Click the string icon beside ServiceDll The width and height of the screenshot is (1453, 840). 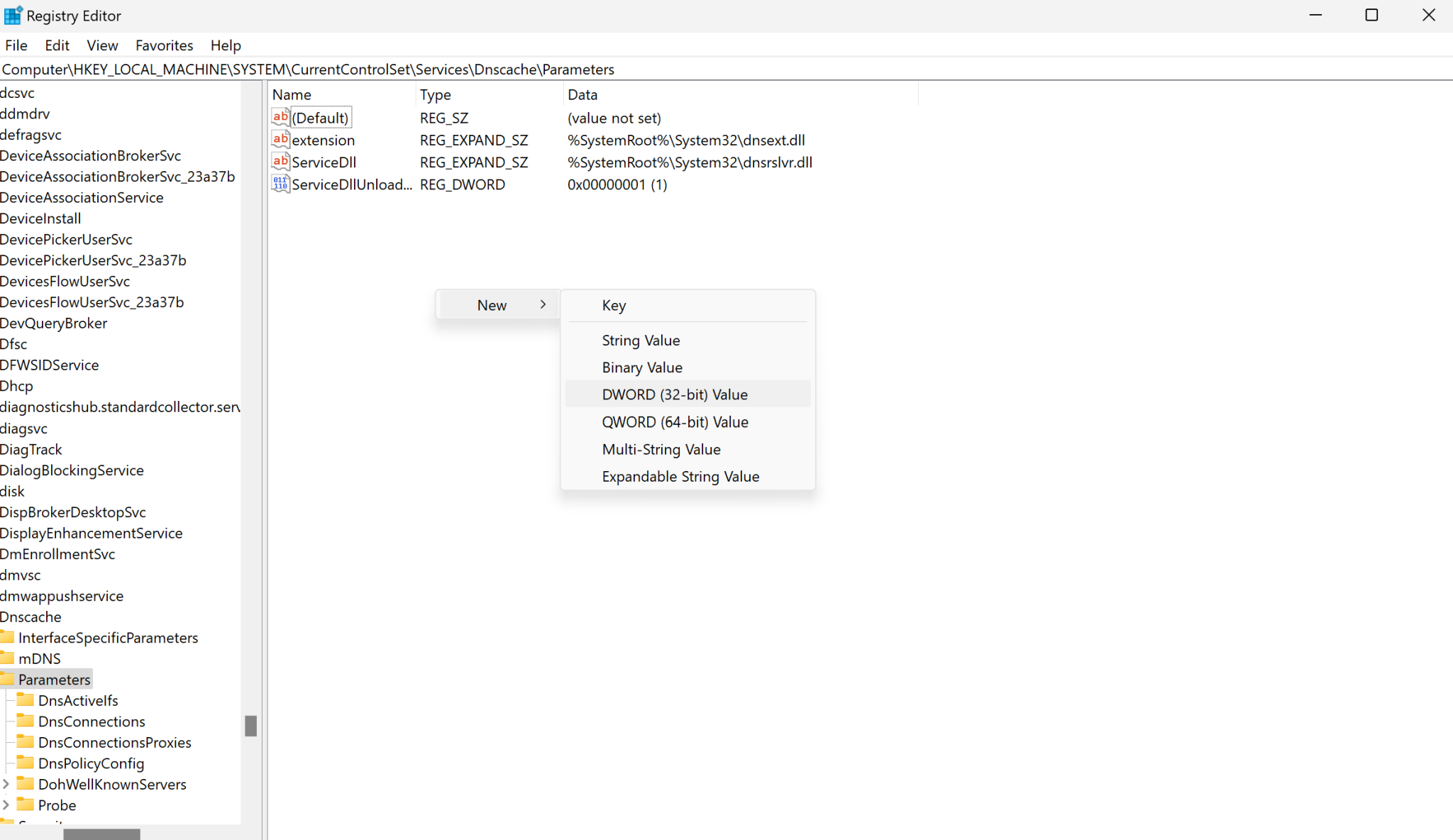[280, 161]
